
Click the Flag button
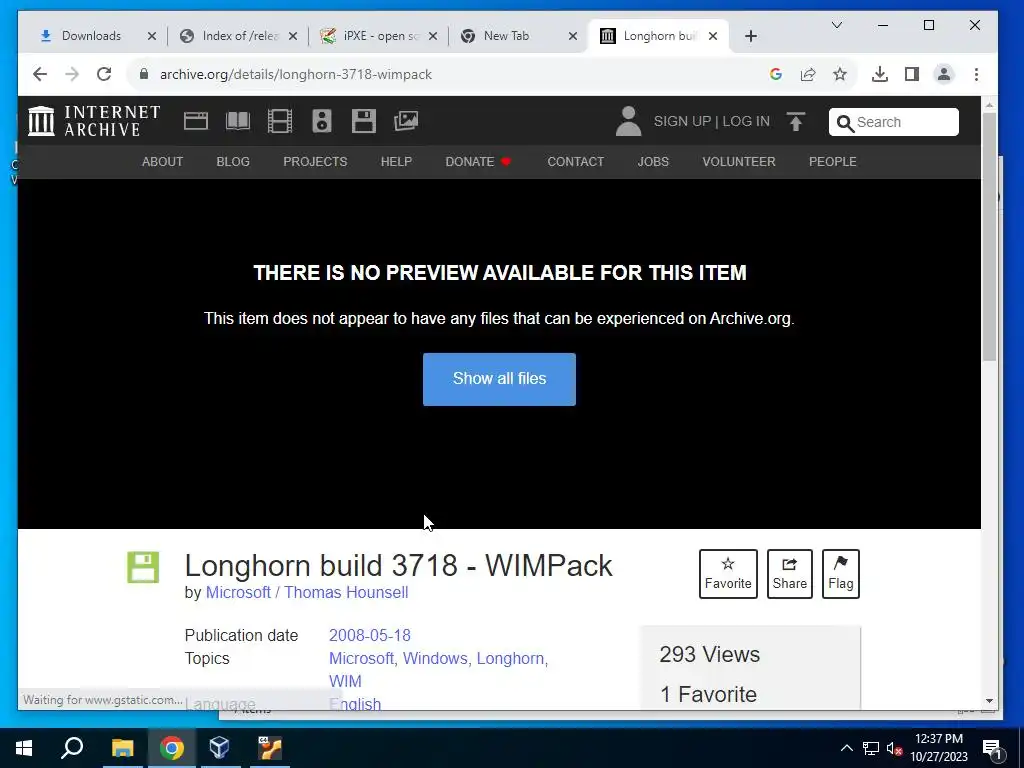click(840, 574)
